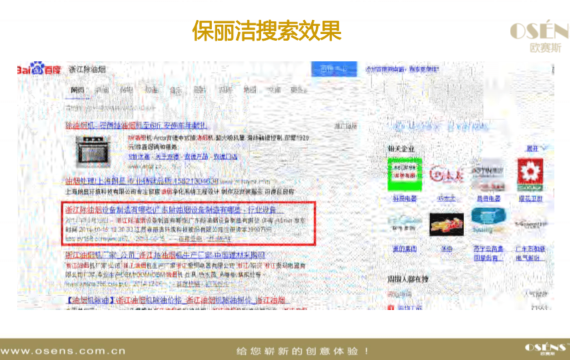Click the red circular calligraphy logo
570x360 pixels.
tap(446, 174)
